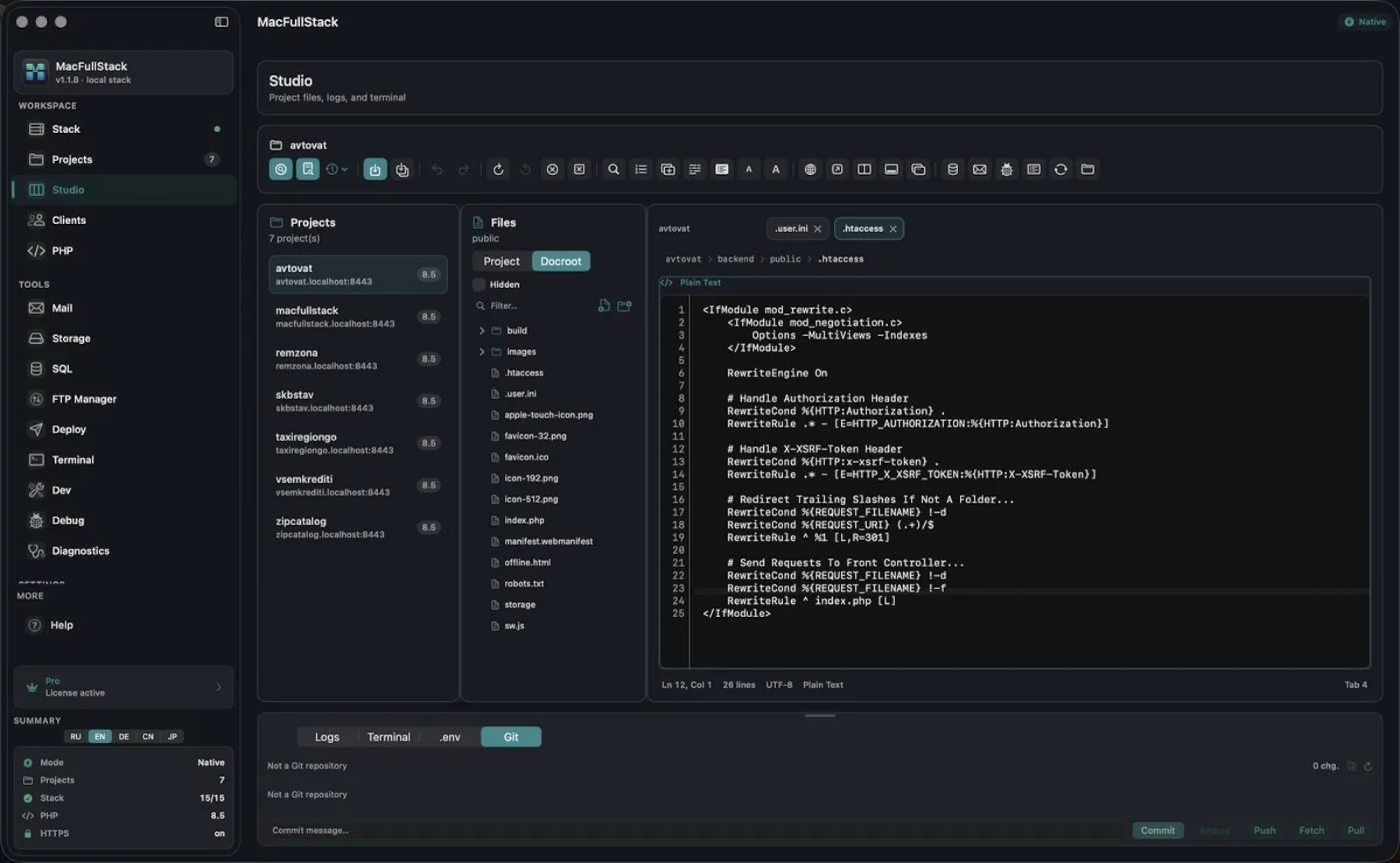The width and height of the screenshot is (1400, 863).
Task: Click the square-x close all toolbar icon
Action: 579,170
